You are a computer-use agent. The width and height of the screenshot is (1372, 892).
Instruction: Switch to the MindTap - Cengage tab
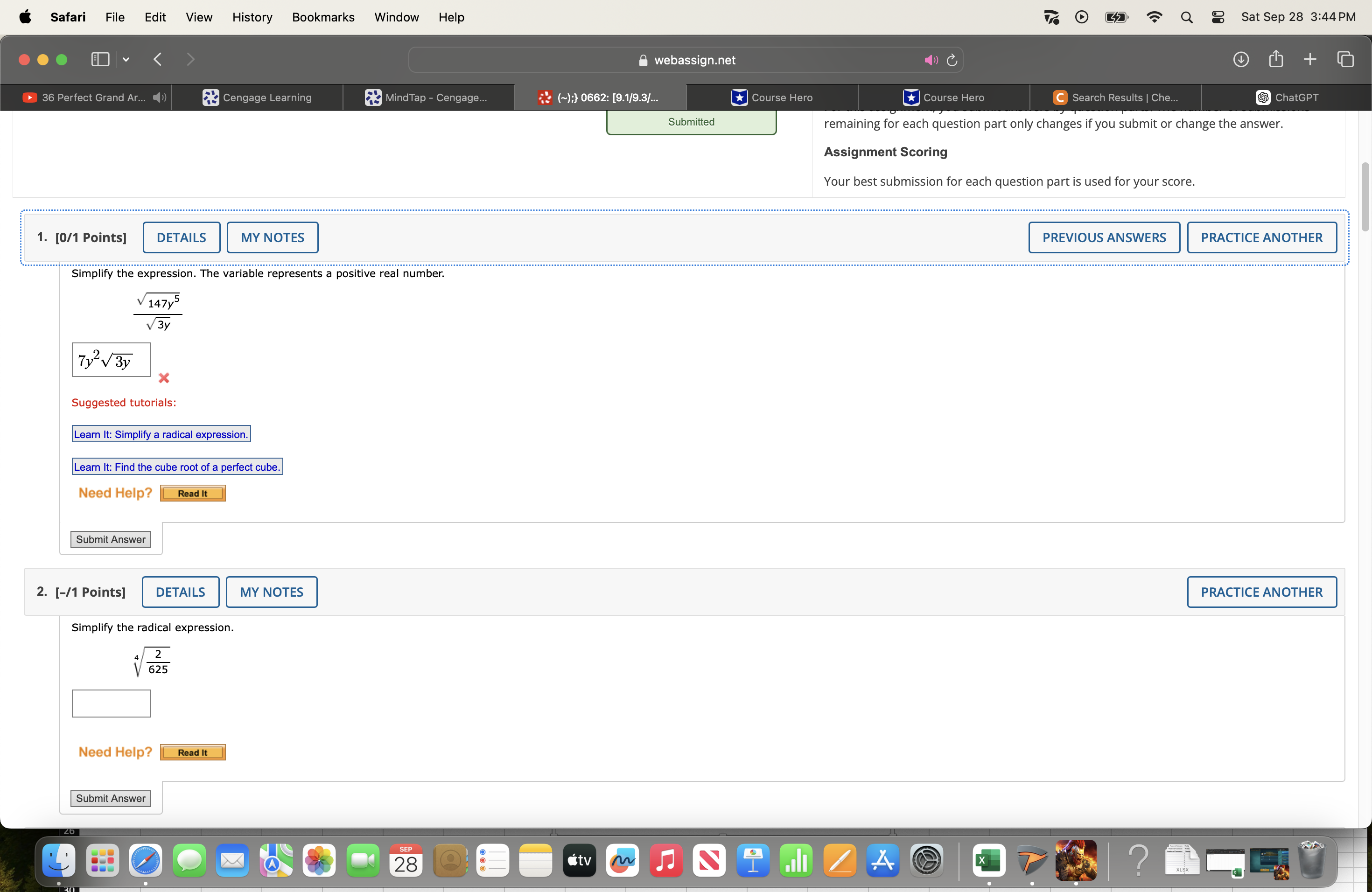[x=428, y=98]
